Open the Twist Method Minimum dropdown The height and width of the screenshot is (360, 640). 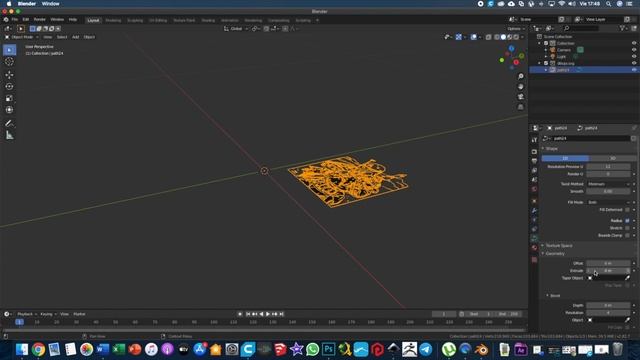tap(608, 184)
